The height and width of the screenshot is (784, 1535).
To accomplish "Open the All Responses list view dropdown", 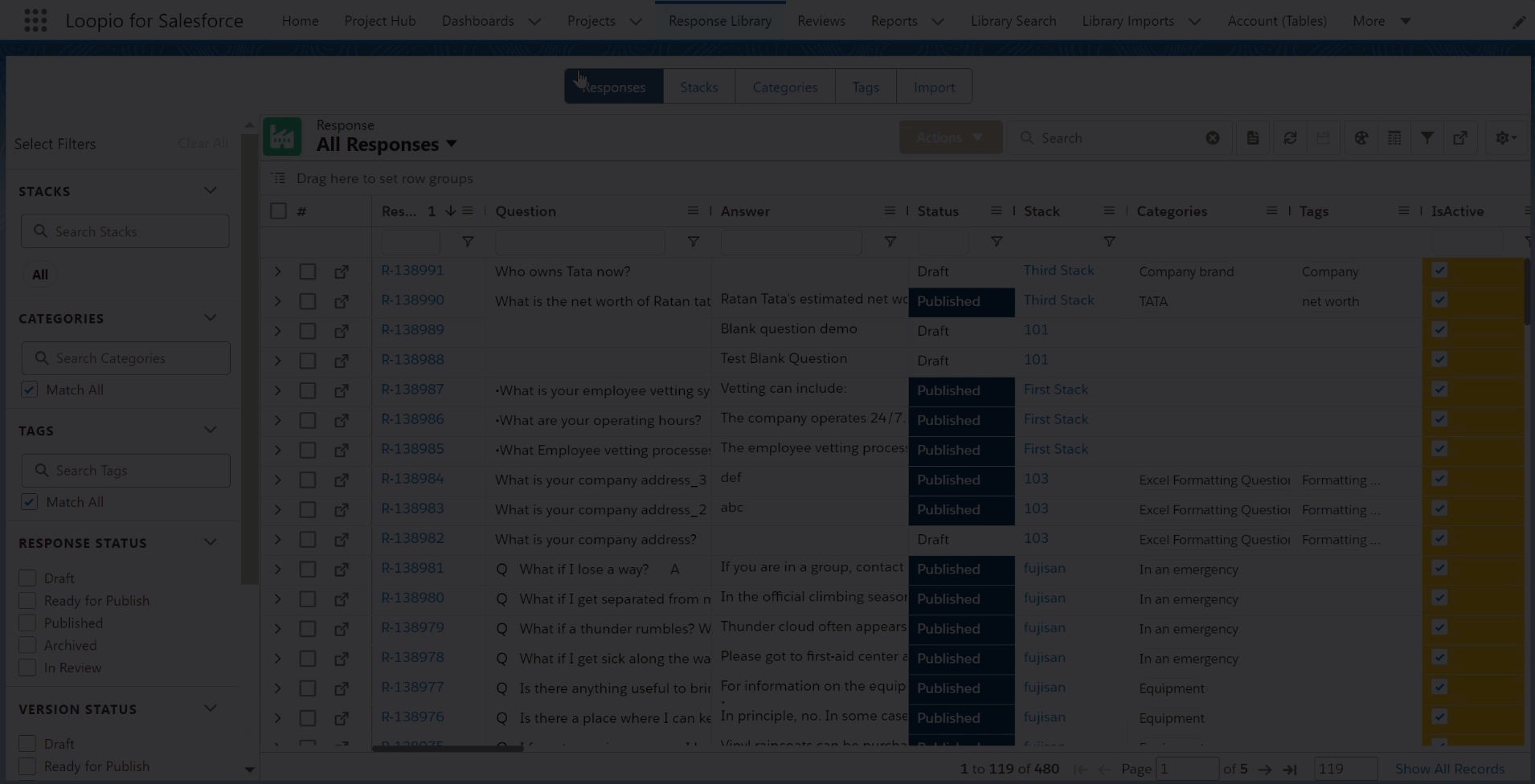I will pyautogui.click(x=452, y=144).
